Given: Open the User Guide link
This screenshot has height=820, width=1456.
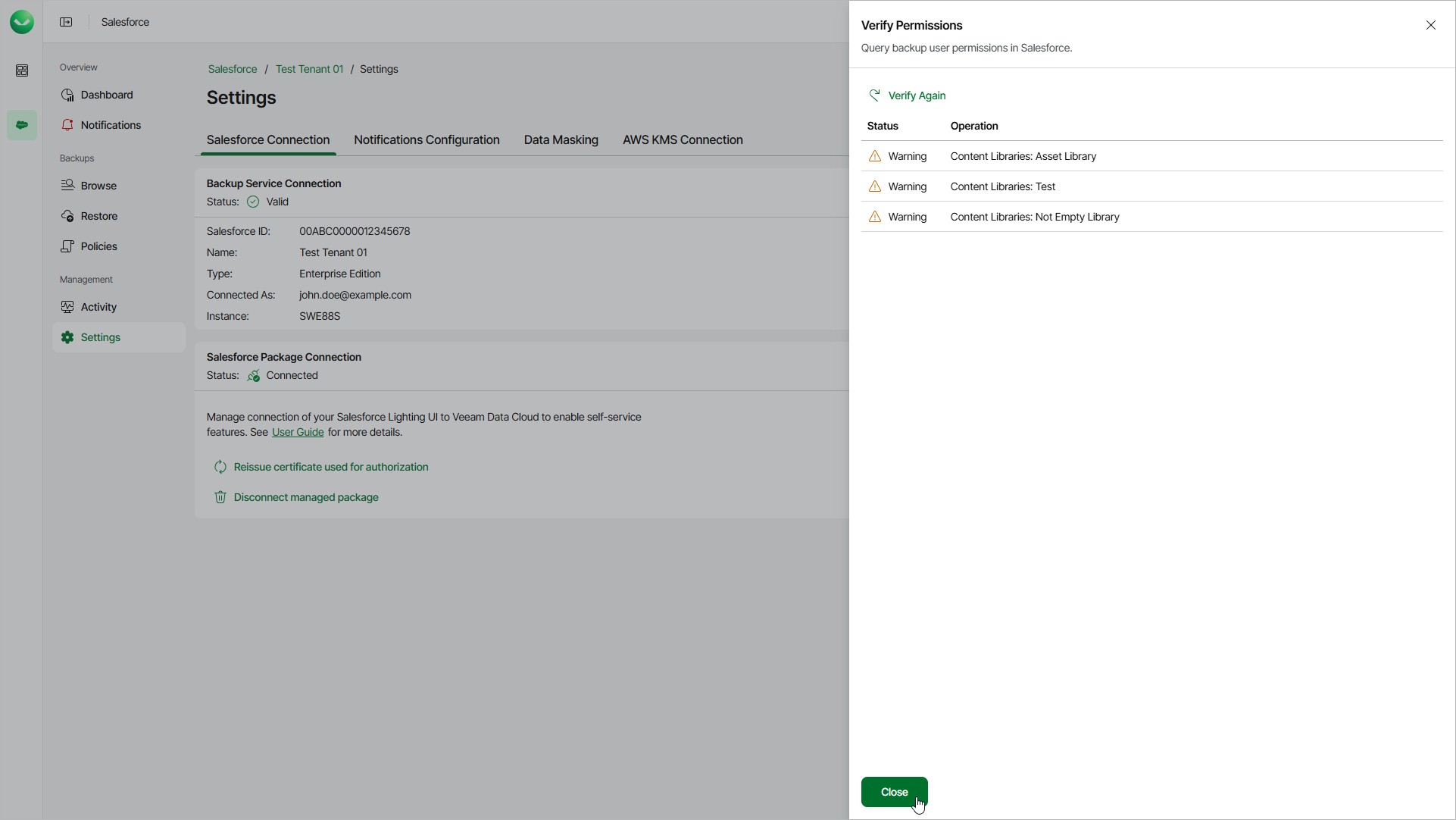Looking at the screenshot, I should pyautogui.click(x=298, y=432).
